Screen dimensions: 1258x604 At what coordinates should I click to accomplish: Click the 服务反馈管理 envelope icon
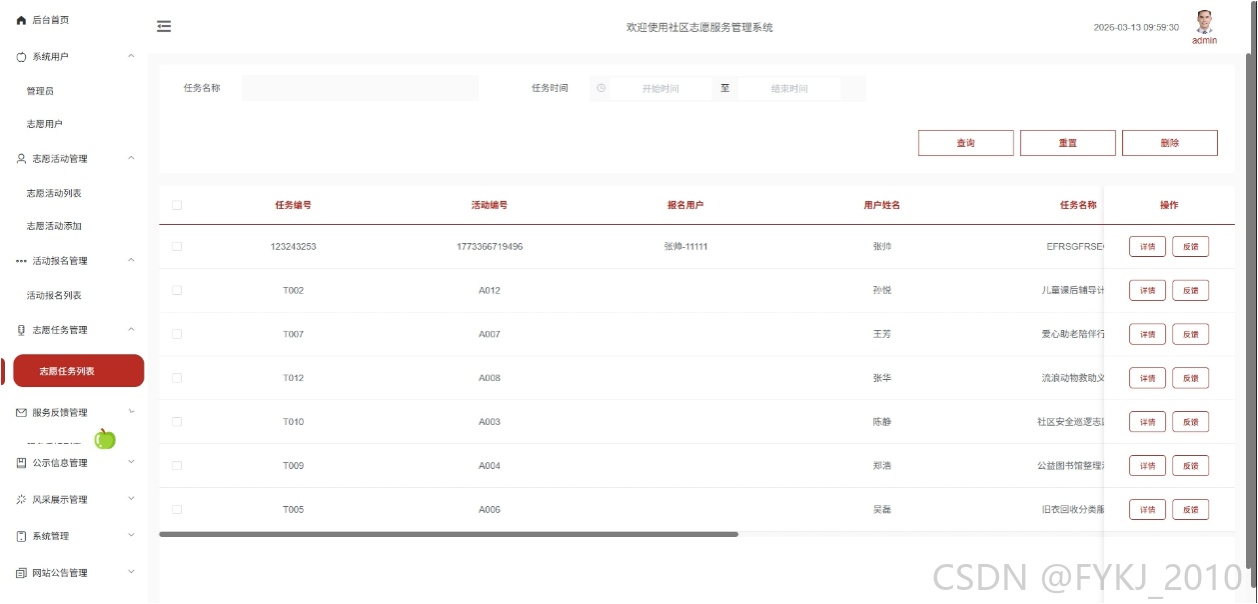(21, 412)
